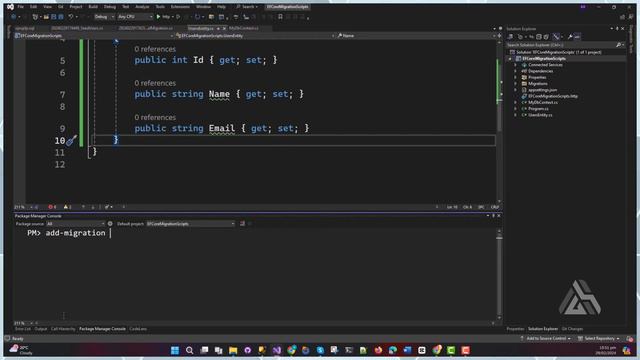Switch to the MyDbContext.cs editor tab
Viewport: 640px width, 360px height.
click(244, 28)
